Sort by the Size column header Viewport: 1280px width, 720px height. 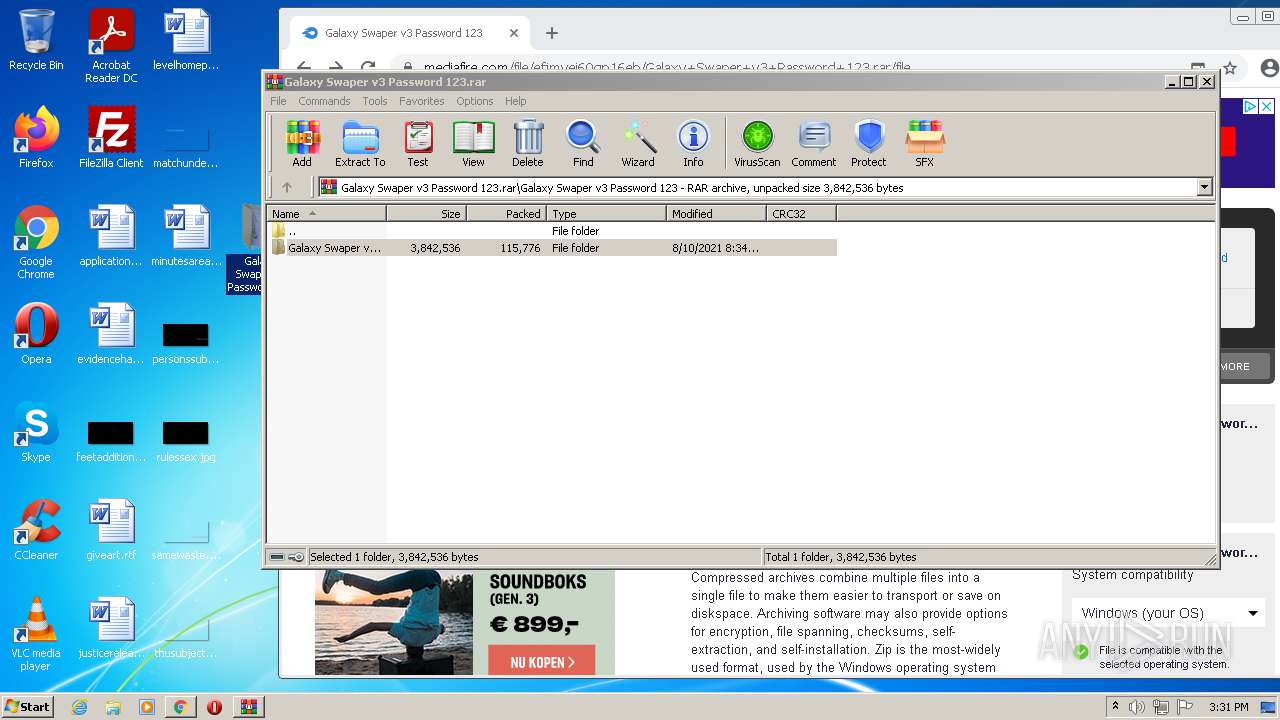tap(427, 213)
